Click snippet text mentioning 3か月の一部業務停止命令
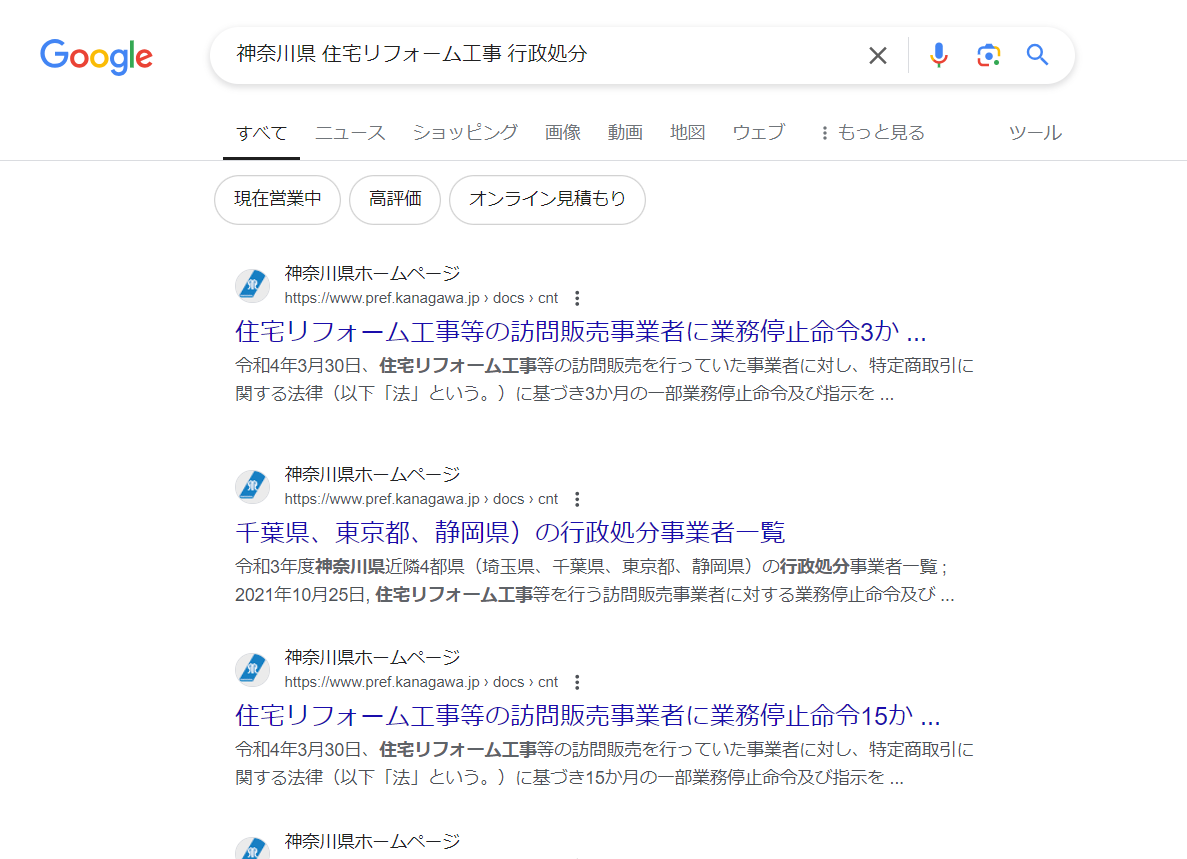 (604, 380)
